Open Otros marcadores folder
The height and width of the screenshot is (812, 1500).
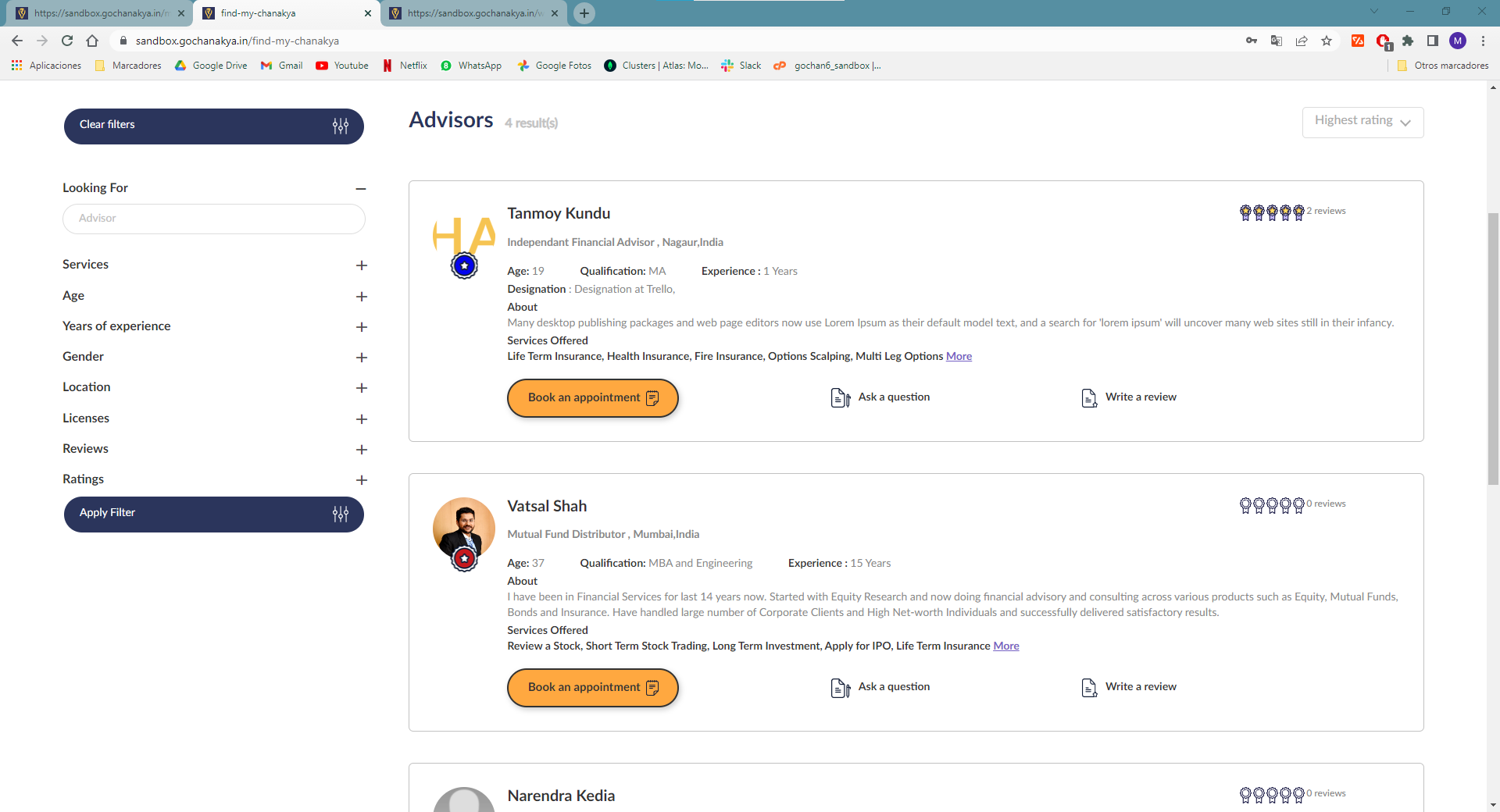point(1442,66)
